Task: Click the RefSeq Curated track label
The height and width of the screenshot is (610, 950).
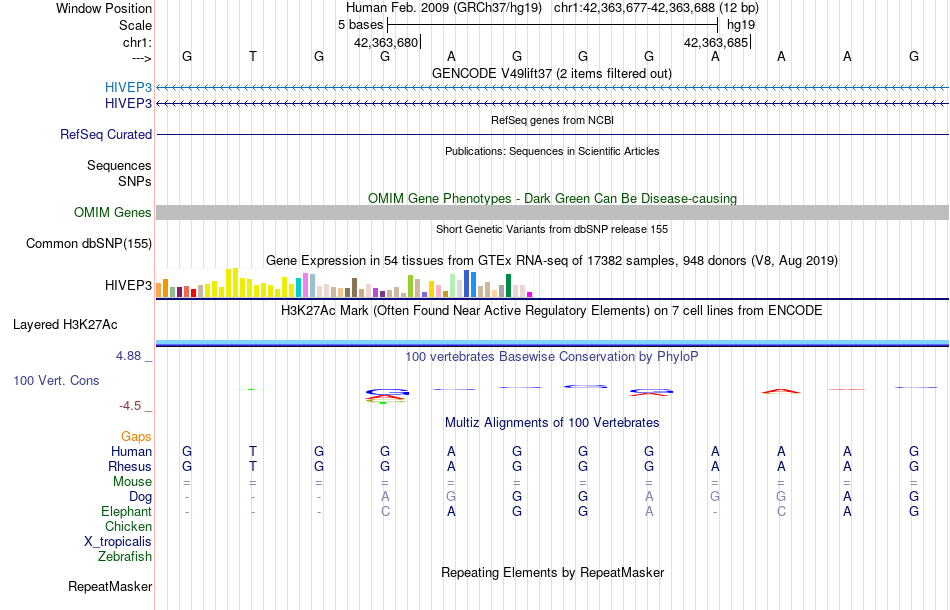Action: pyautogui.click(x=106, y=134)
